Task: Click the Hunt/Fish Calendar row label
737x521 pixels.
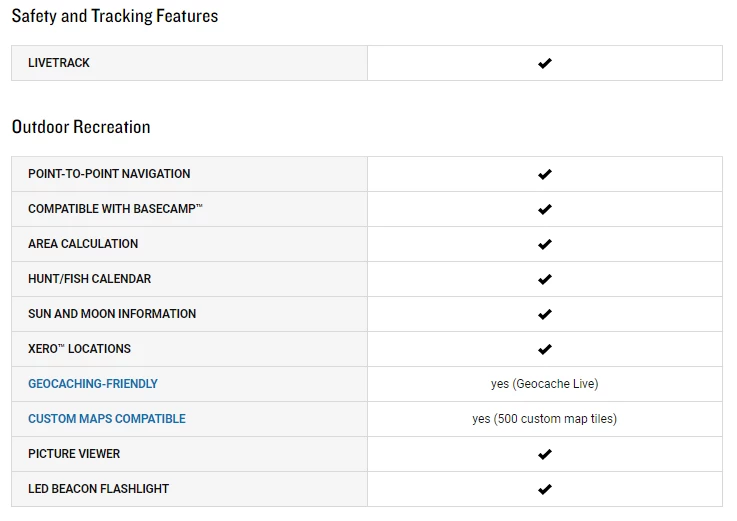Action: (x=90, y=279)
